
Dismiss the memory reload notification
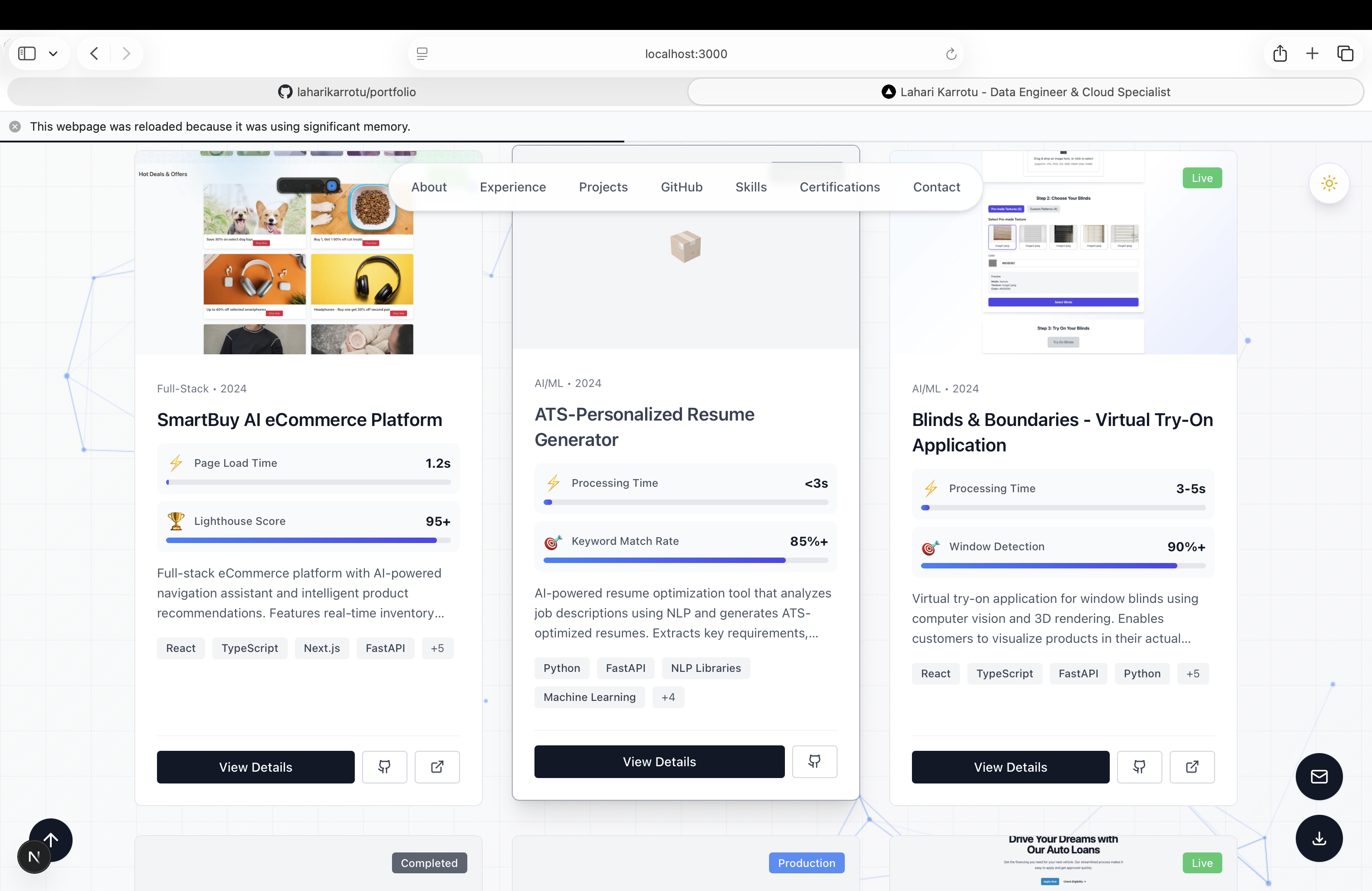[x=15, y=126]
